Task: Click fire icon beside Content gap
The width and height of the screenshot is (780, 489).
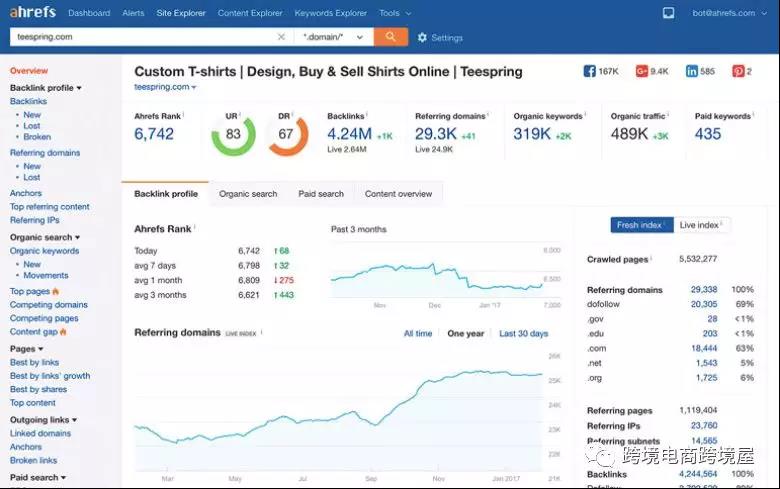Action: [x=63, y=332]
